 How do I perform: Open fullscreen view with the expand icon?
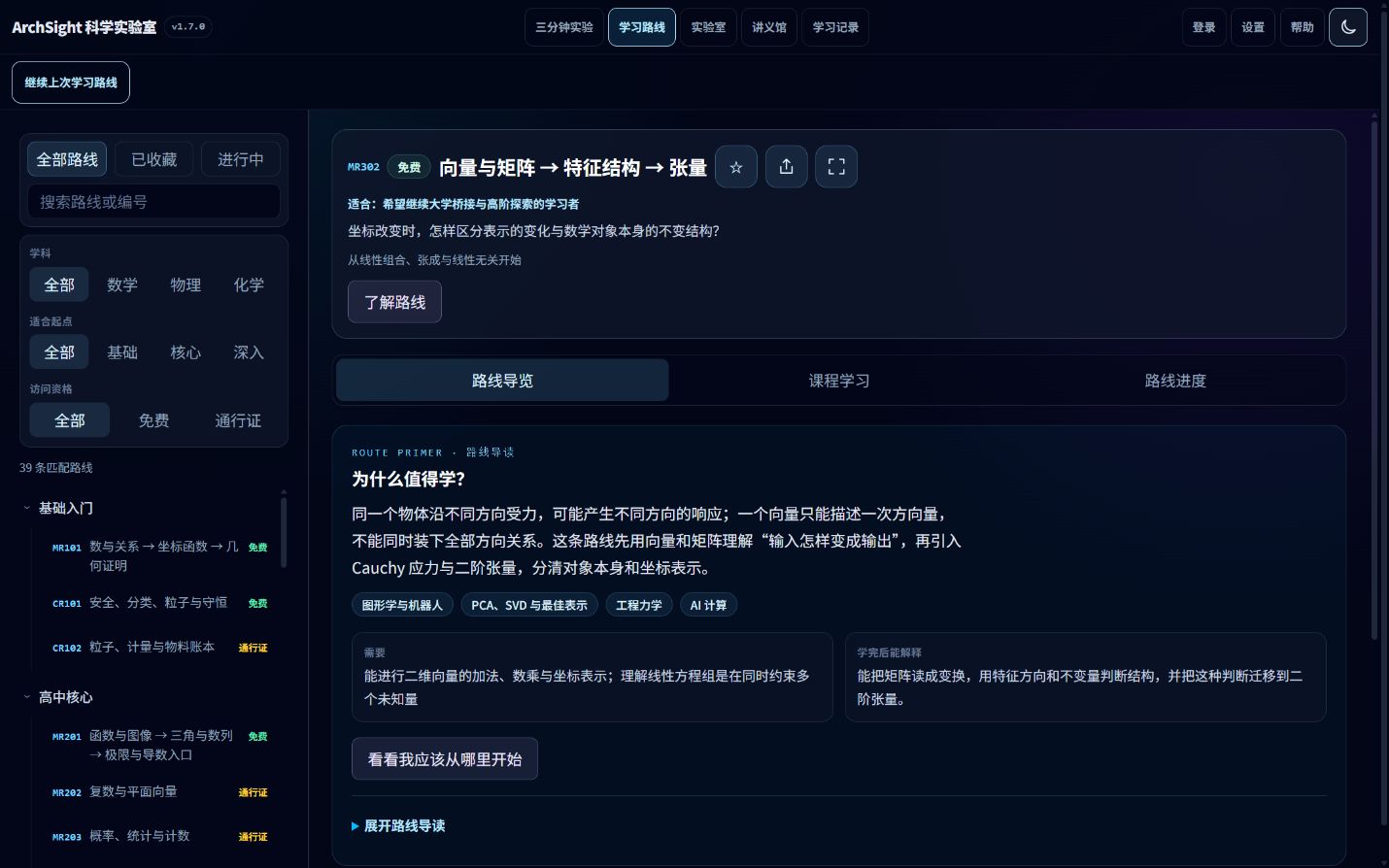pos(836,167)
